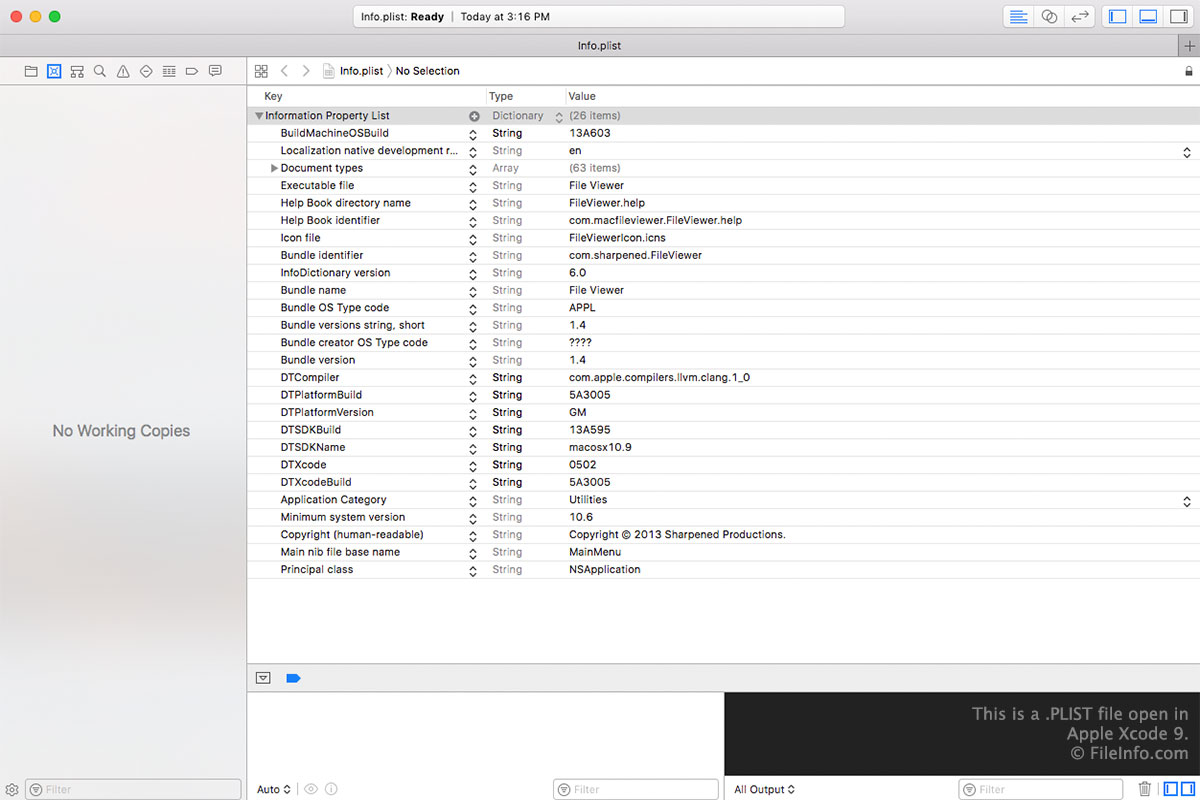The image size is (1200, 800).
Task: Add item with plus beside Information Property List
Action: [474, 116]
